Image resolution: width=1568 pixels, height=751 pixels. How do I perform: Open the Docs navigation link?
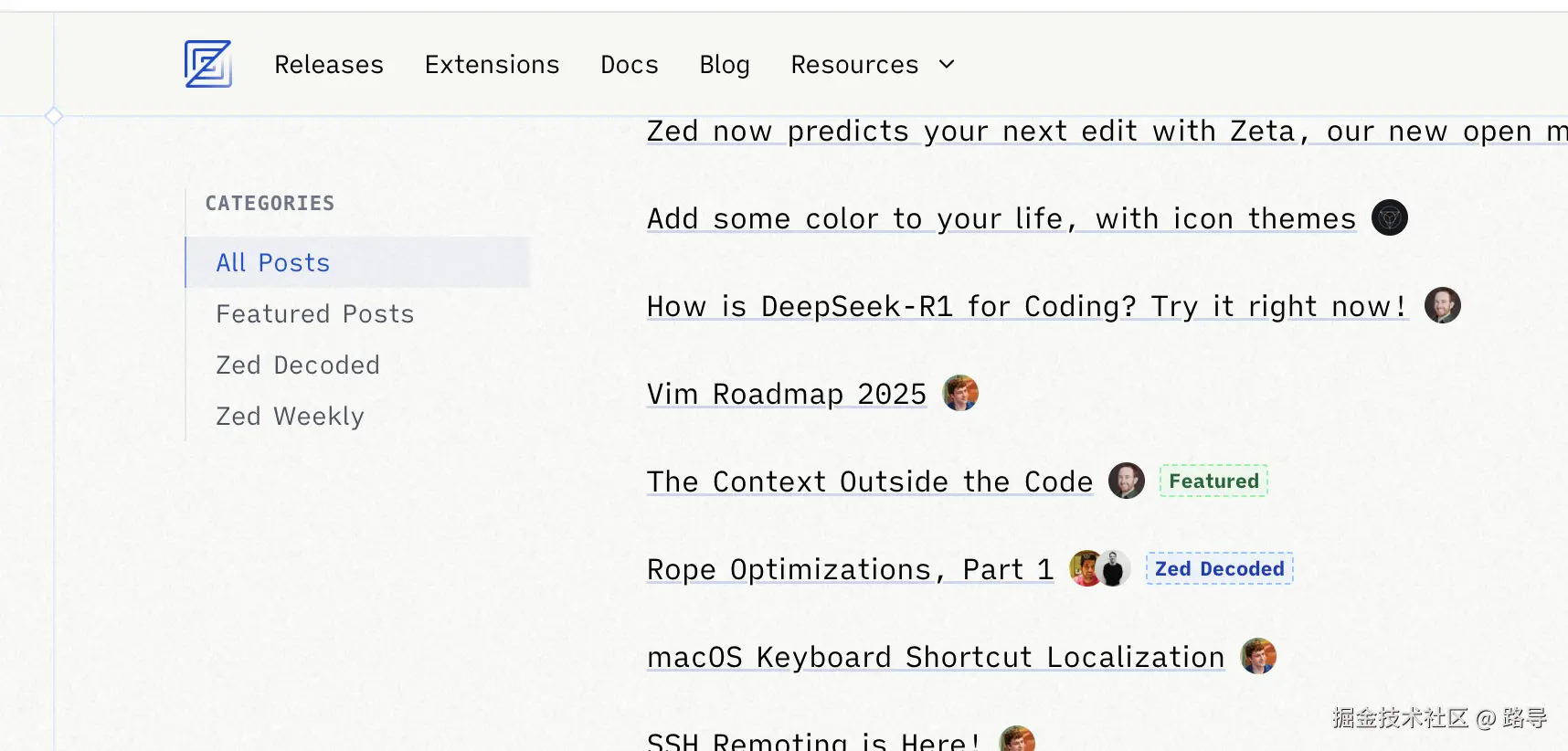coord(630,65)
